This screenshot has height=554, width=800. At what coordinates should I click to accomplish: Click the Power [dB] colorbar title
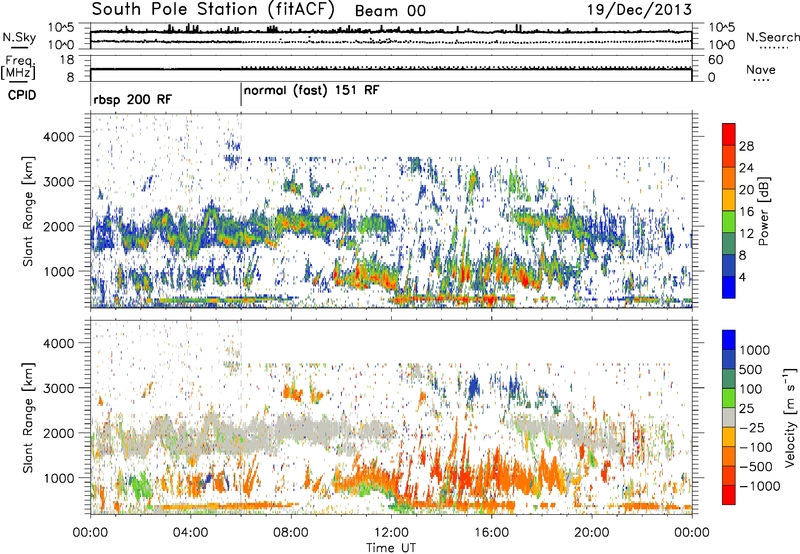pos(763,211)
